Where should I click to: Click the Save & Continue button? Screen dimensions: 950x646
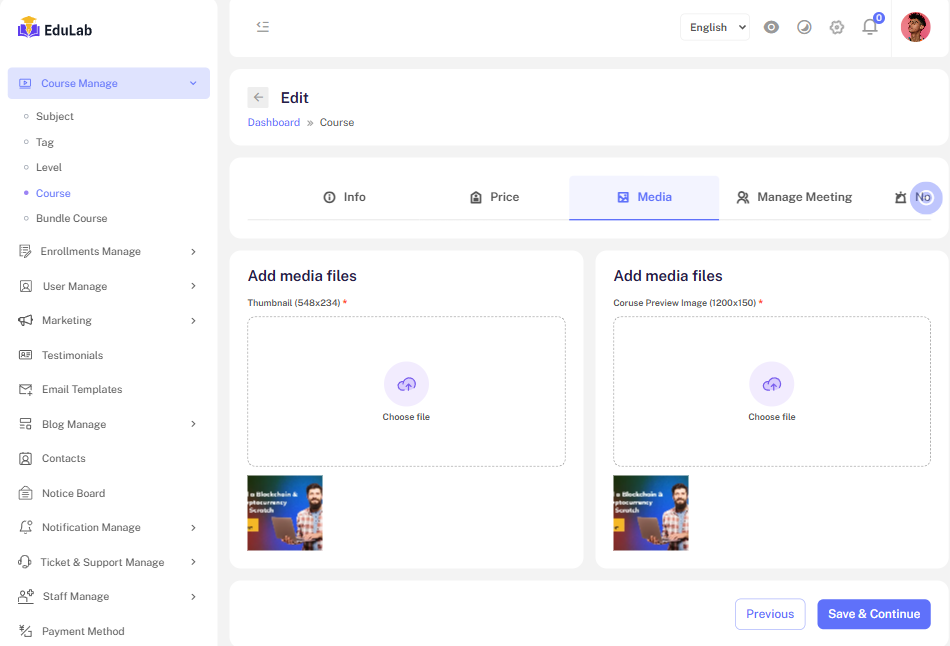(873, 614)
